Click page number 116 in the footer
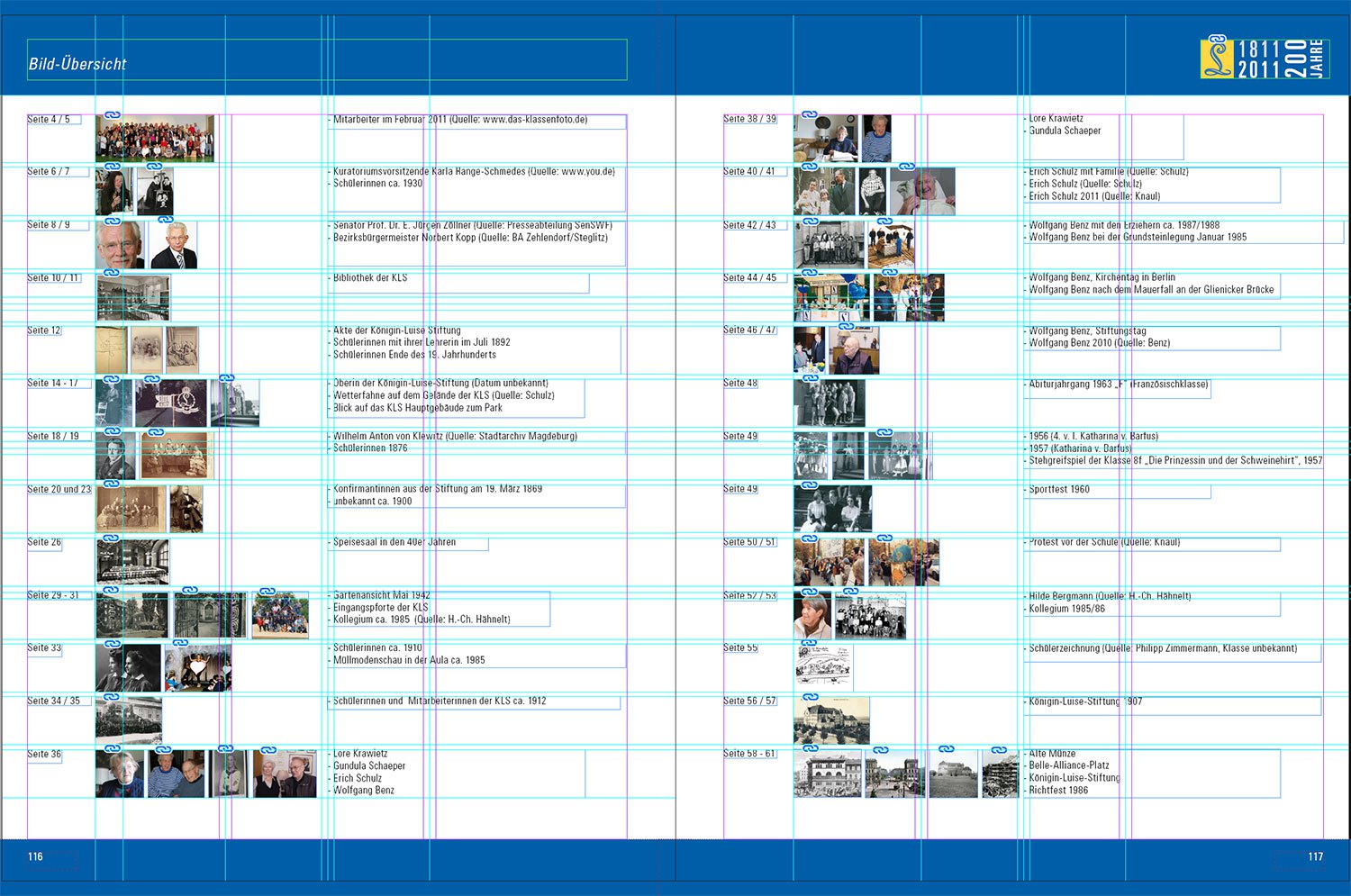Image resolution: width=1351 pixels, height=896 pixels. (35, 856)
